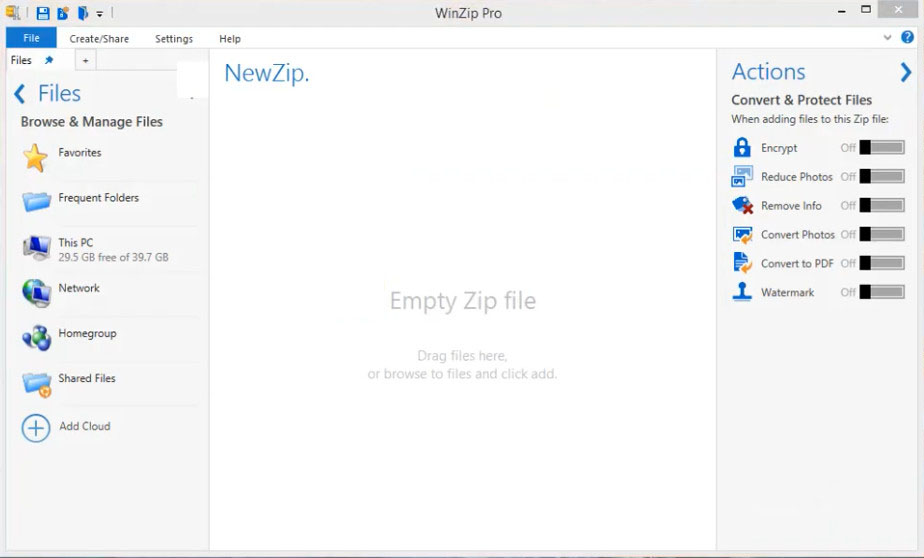
Task: Minimize the WinZip Pro window
Action: pos(842,11)
